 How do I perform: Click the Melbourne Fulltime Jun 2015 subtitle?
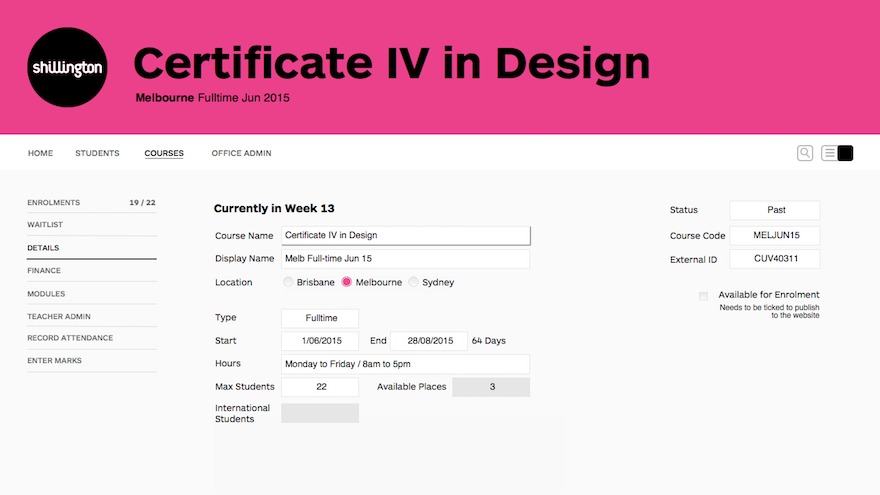pos(213,98)
